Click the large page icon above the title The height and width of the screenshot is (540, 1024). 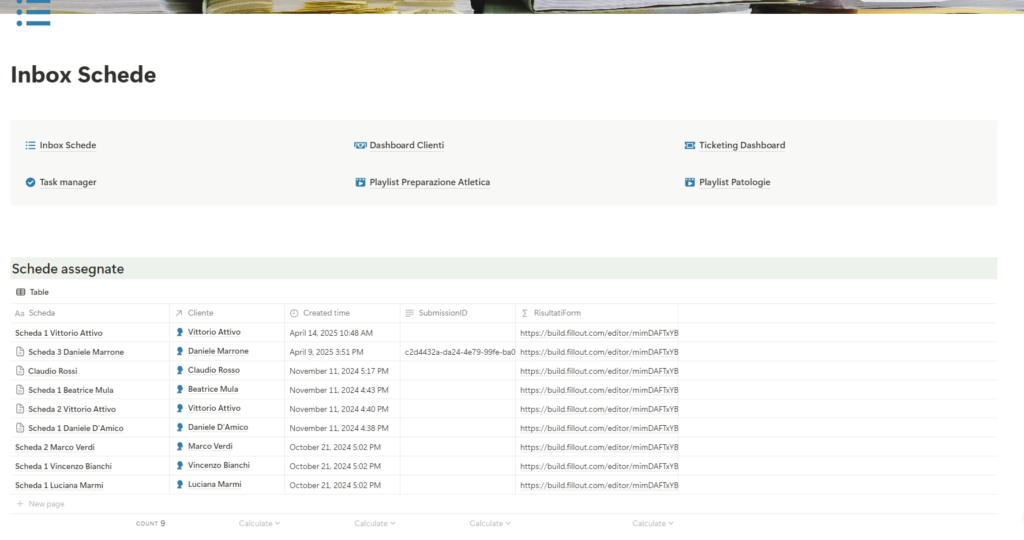click(x=33, y=13)
